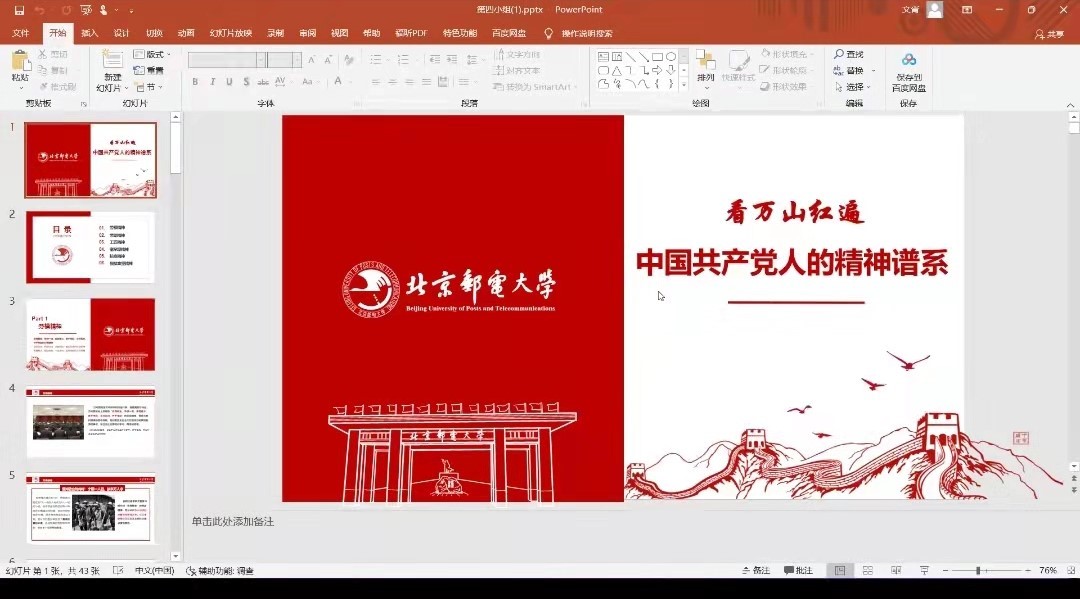Zoom in with the plus button

tap(1028, 570)
